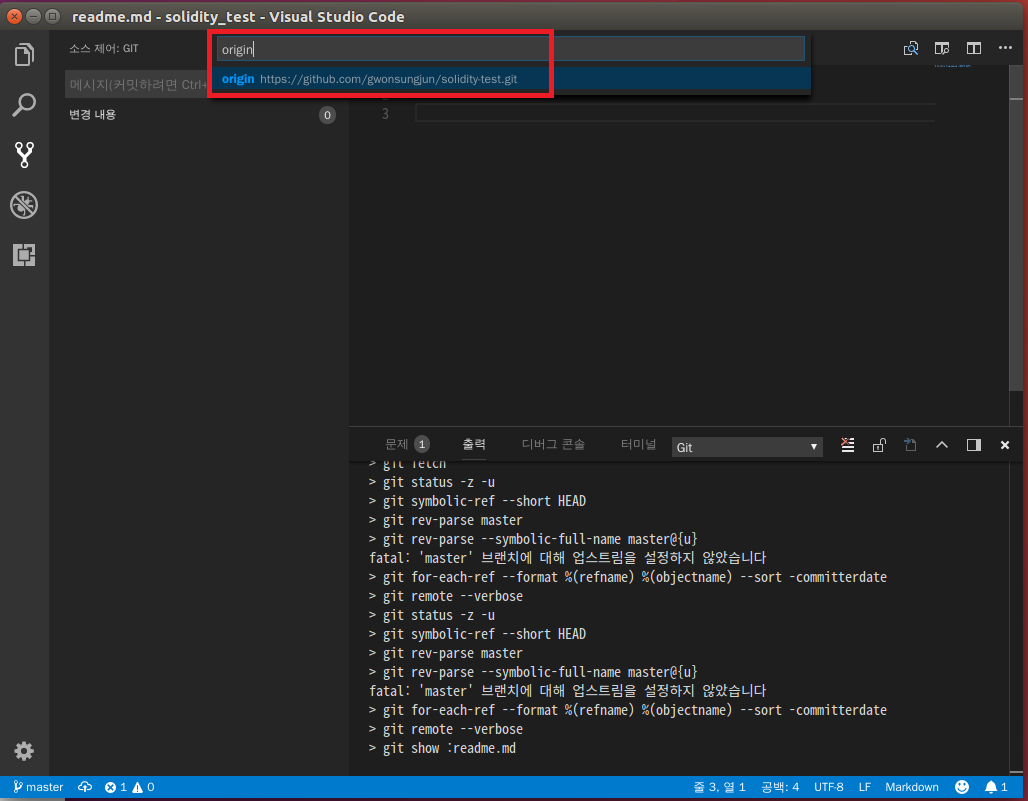Switch to the 문제 tab
The image size is (1028, 801).
click(406, 444)
